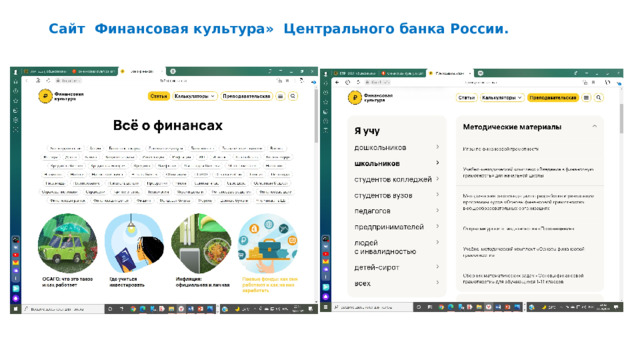Select the Статьи tab in right window

[x=466, y=98]
